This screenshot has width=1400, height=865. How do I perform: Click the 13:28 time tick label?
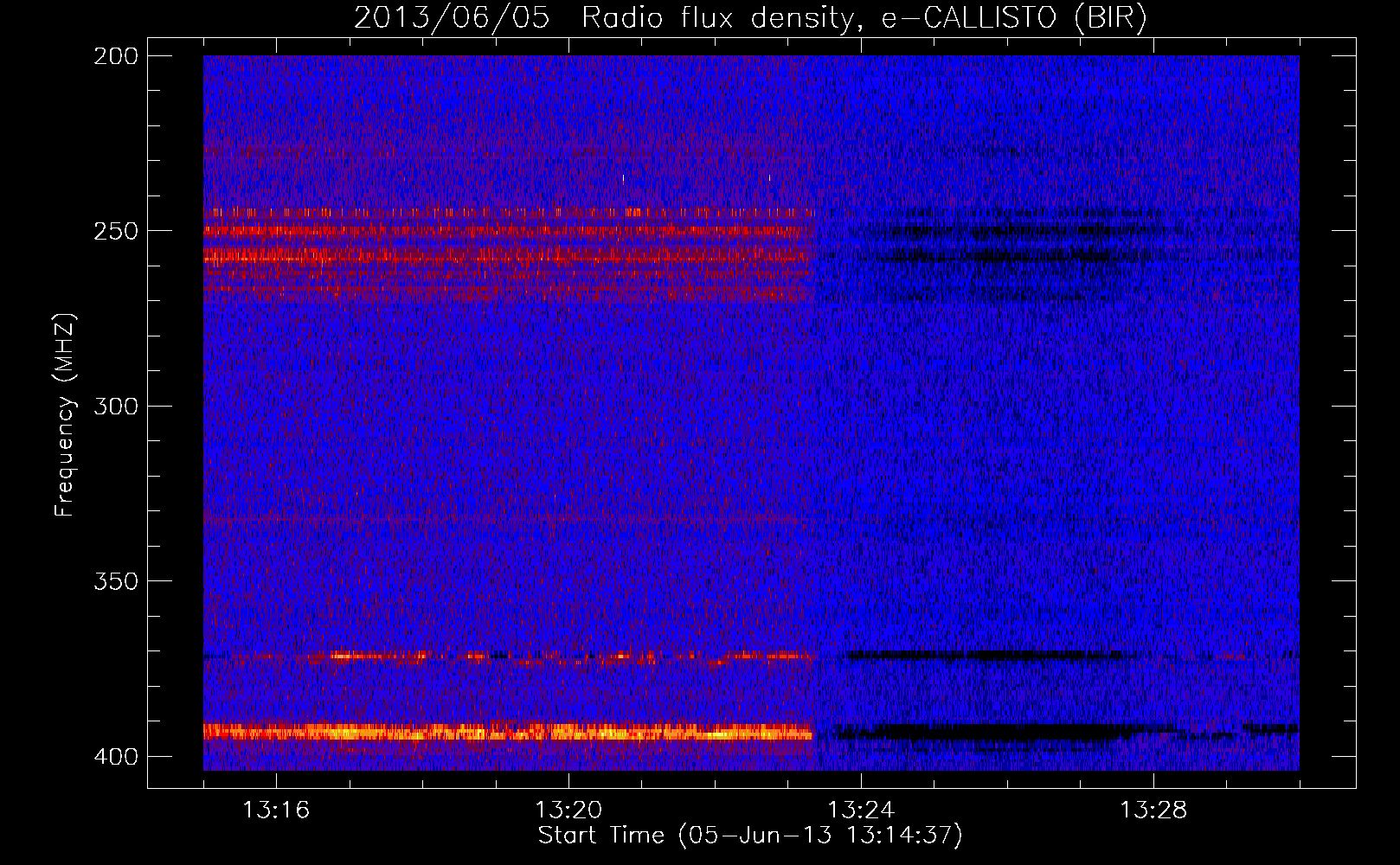tap(1153, 811)
